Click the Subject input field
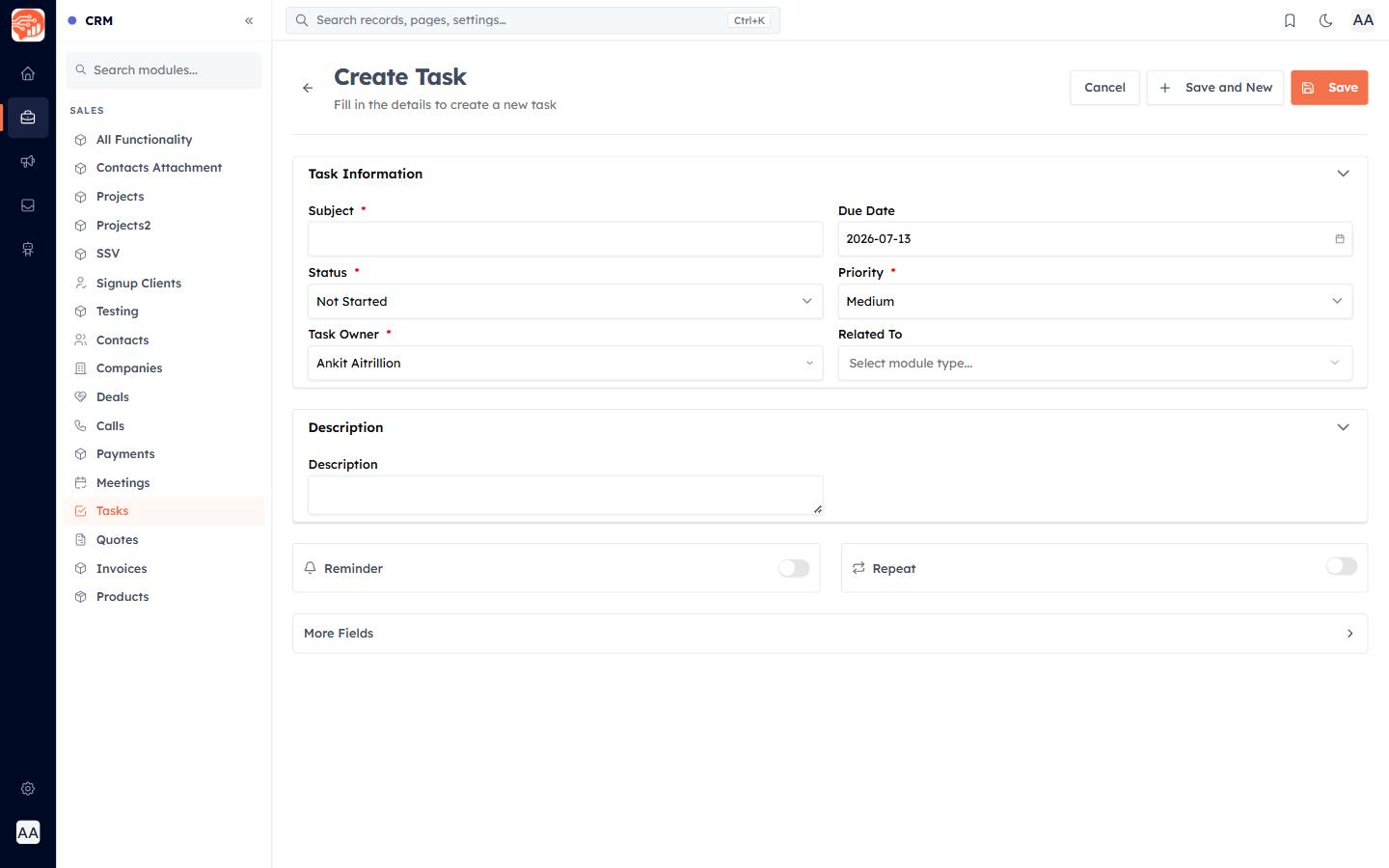The height and width of the screenshot is (868, 1389). point(565,239)
